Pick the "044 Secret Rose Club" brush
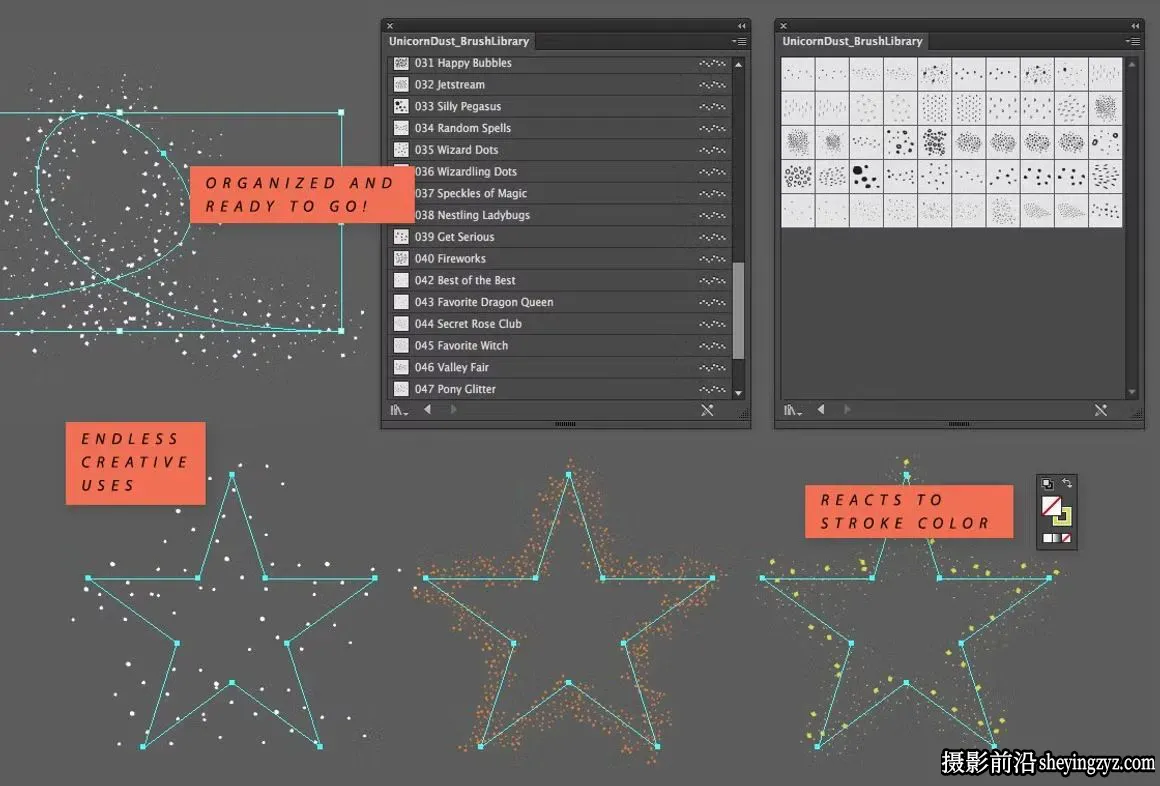This screenshot has width=1160, height=786. click(x=560, y=324)
